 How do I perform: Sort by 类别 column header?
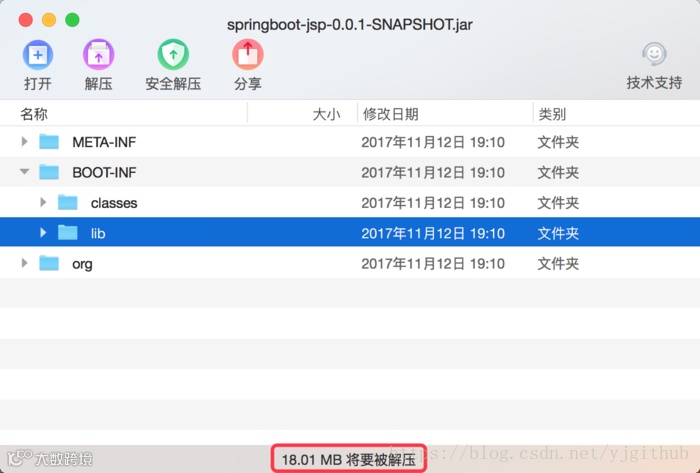pos(552,114)
